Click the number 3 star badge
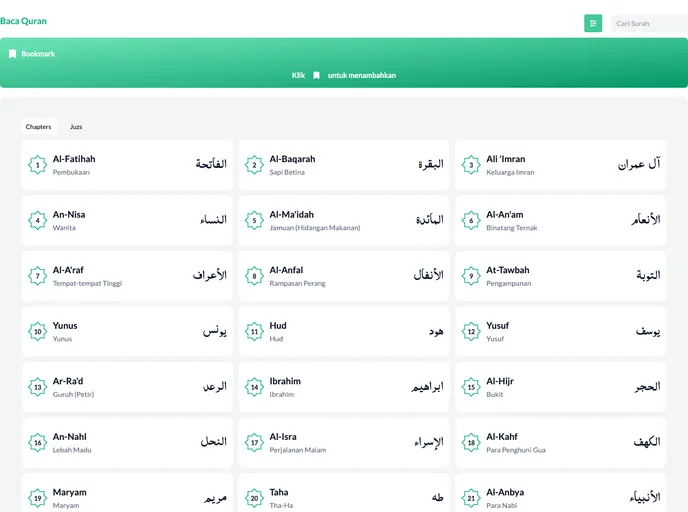This screenshot has width=688, height=512. pos(471,165)
